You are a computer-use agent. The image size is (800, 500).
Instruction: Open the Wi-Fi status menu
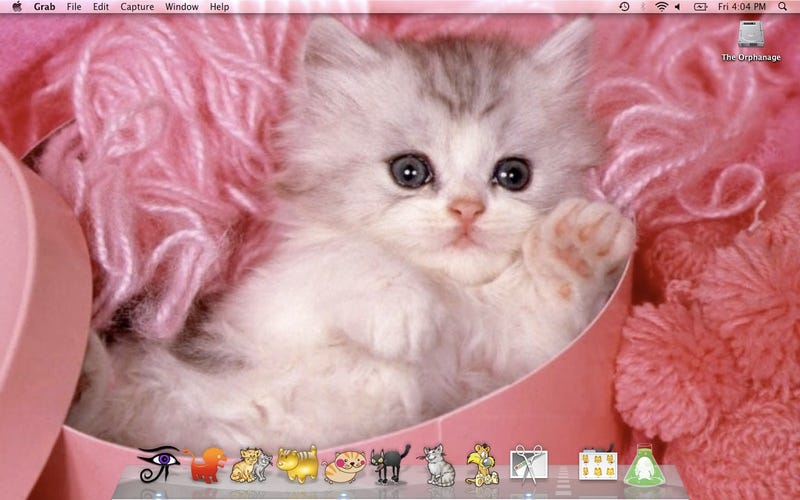click(x=662, y=7)
